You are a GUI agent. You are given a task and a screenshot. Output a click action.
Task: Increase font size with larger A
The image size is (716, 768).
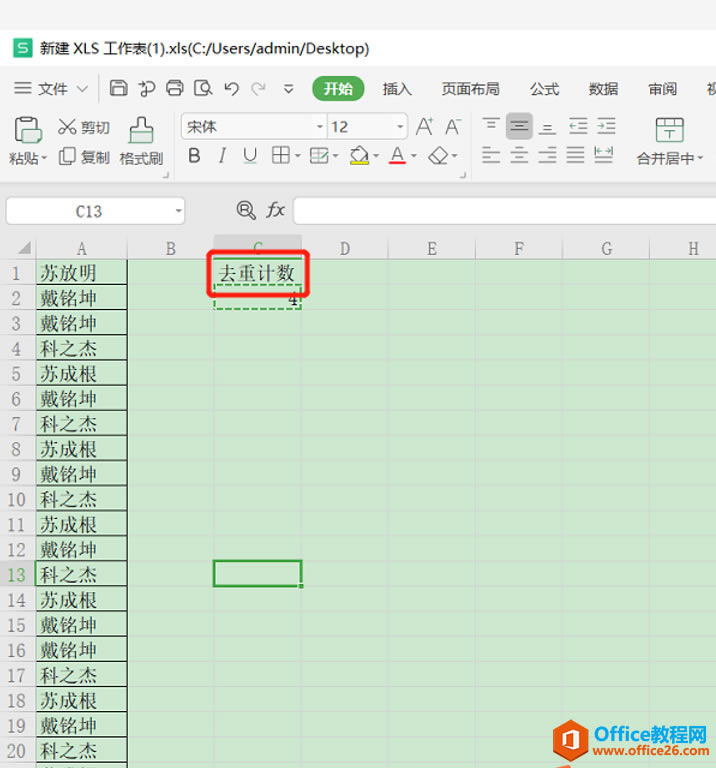tap(424, 126)
